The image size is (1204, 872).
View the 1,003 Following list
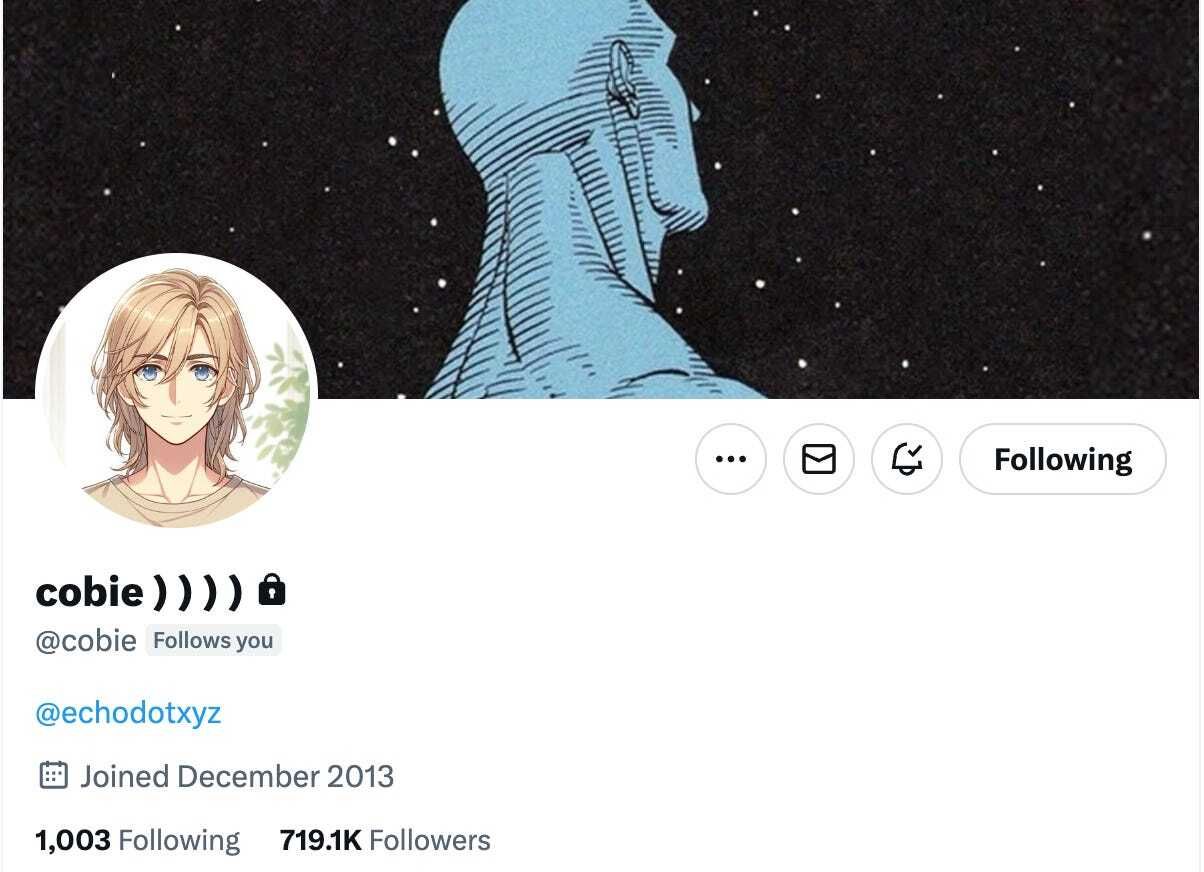point(138,840)
